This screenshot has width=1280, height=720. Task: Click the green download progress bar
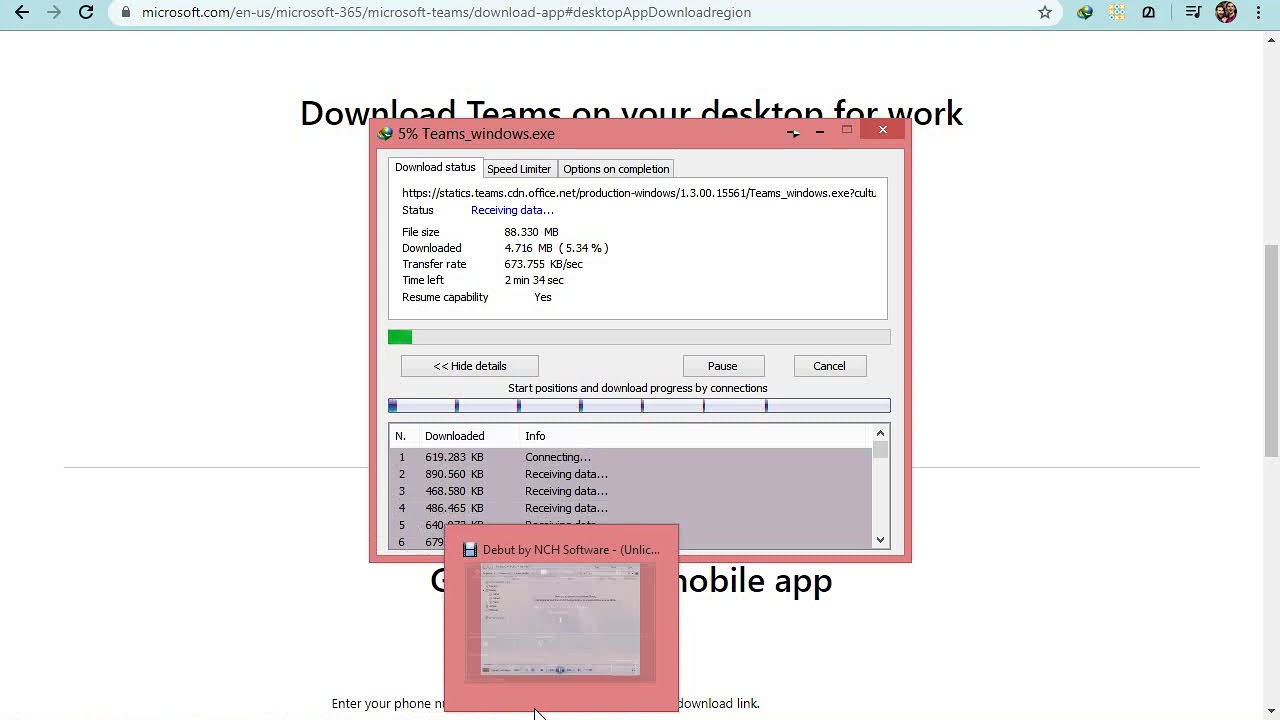639,337
